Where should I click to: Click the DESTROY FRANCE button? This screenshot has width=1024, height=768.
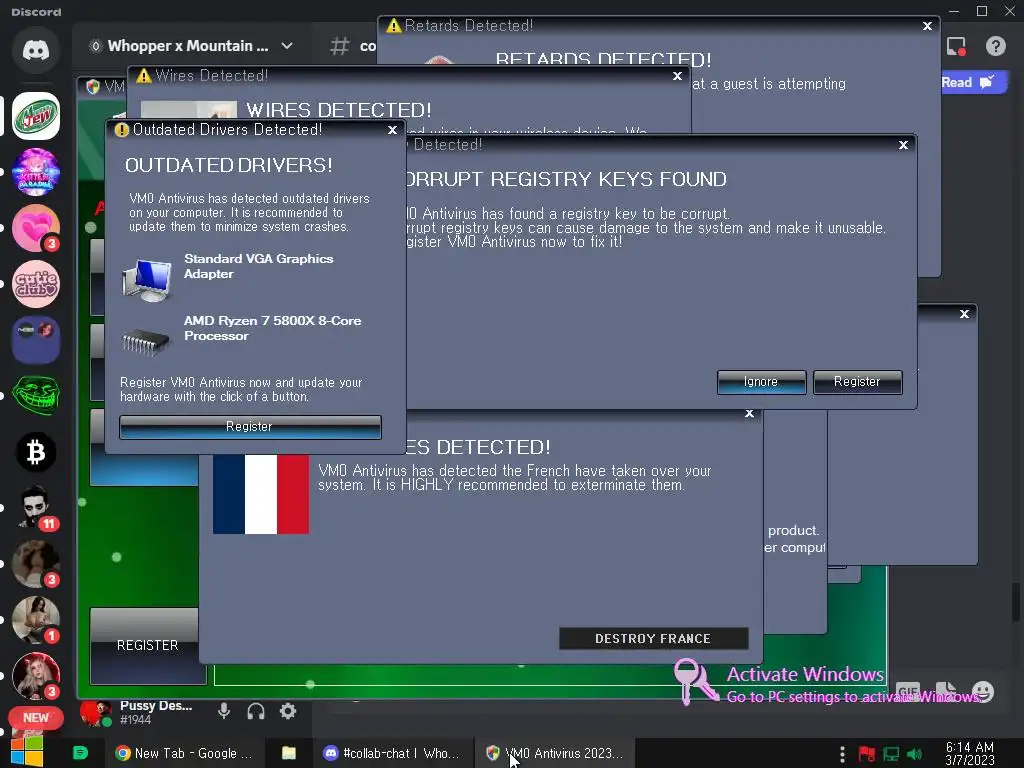tap(654, 639)
